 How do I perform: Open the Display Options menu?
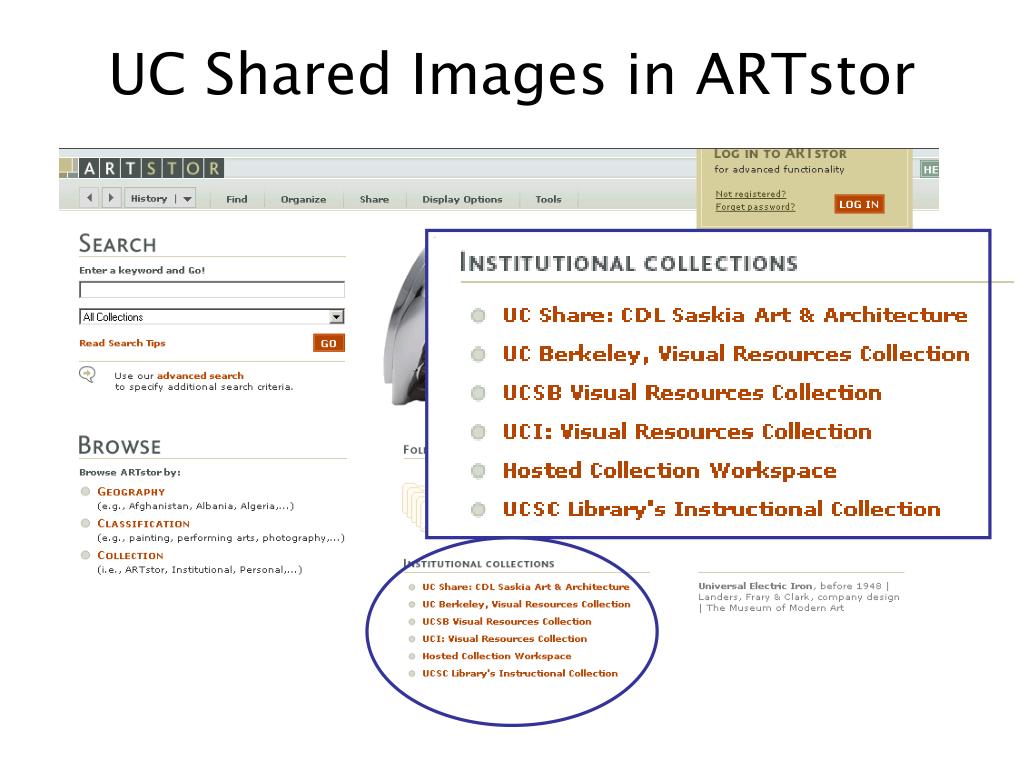462,199
